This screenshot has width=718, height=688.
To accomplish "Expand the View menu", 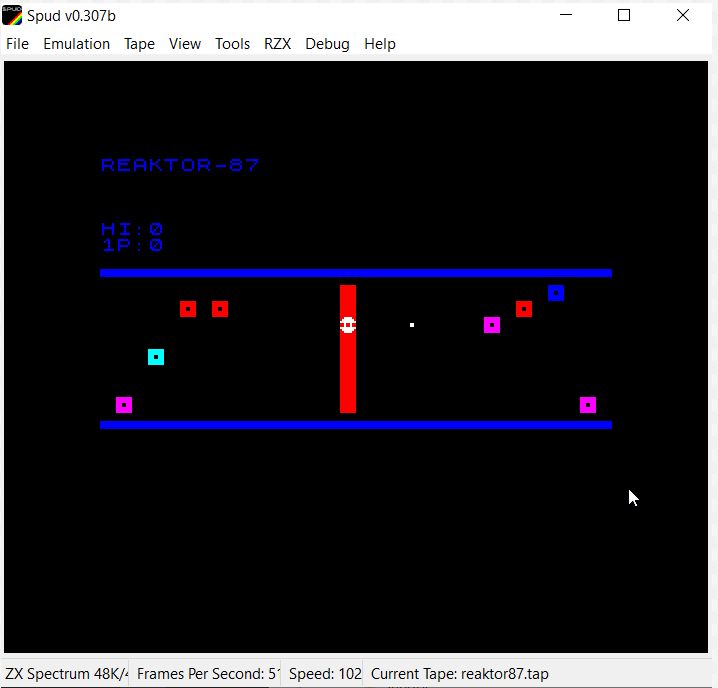I will (185, 44).
